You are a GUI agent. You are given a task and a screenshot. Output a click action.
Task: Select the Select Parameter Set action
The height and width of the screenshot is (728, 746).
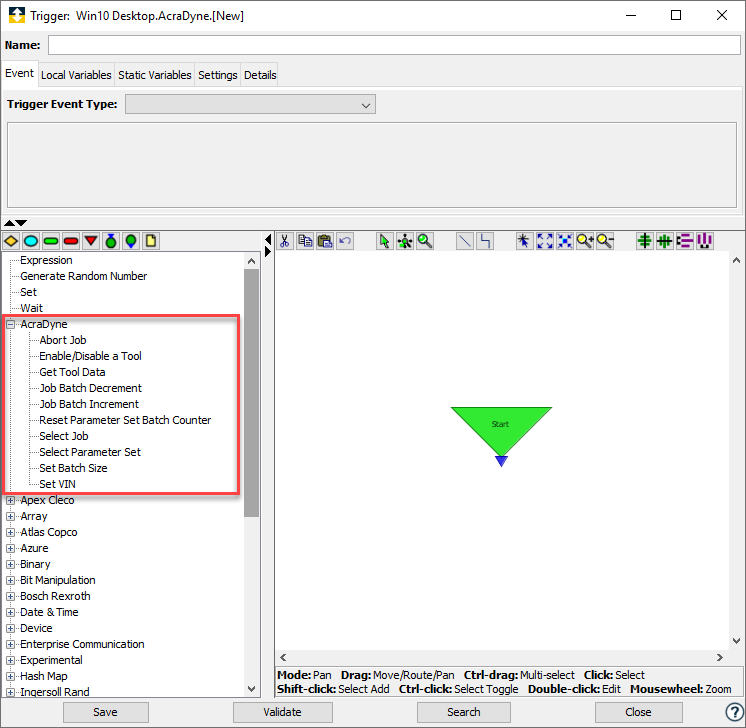coord(90,452)
